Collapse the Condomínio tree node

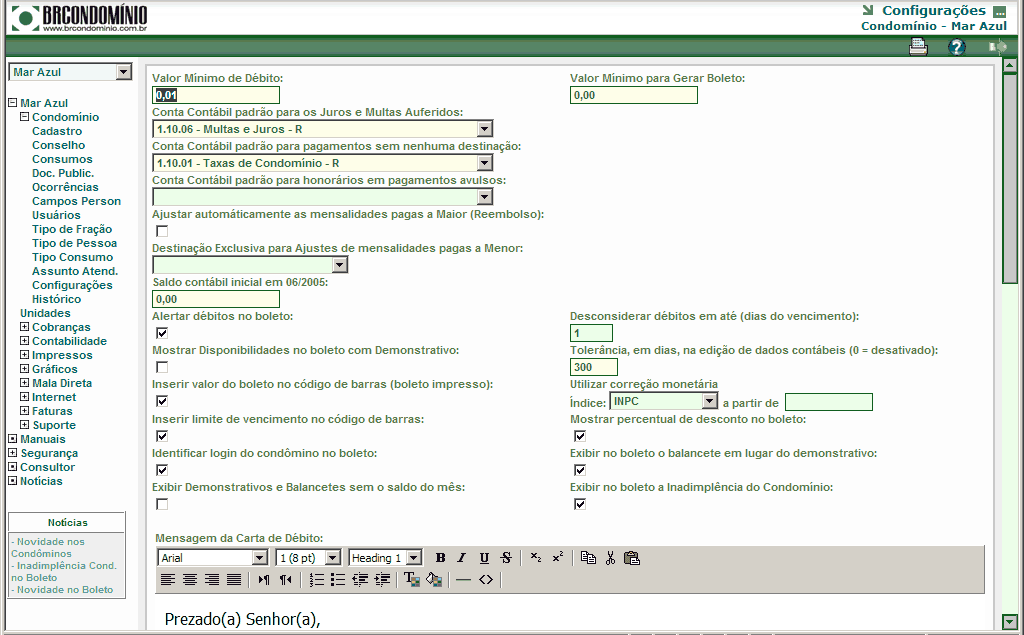click(24, 117)
